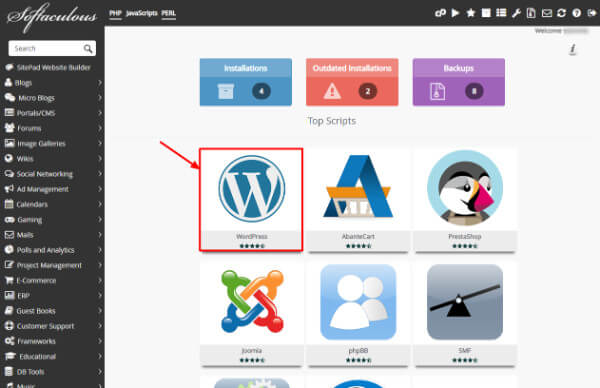Click the Installations archive box icon
Image resolution: width=600 pixels, height=388 pixels.
pos(226,91)
